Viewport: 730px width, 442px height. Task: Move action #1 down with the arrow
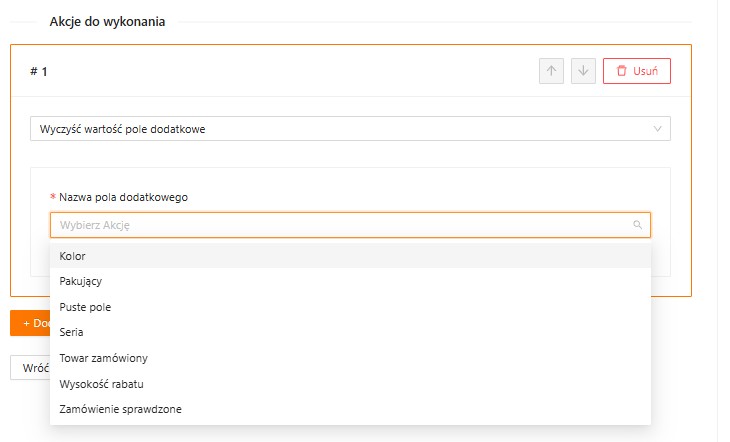[x=584, y=71]
